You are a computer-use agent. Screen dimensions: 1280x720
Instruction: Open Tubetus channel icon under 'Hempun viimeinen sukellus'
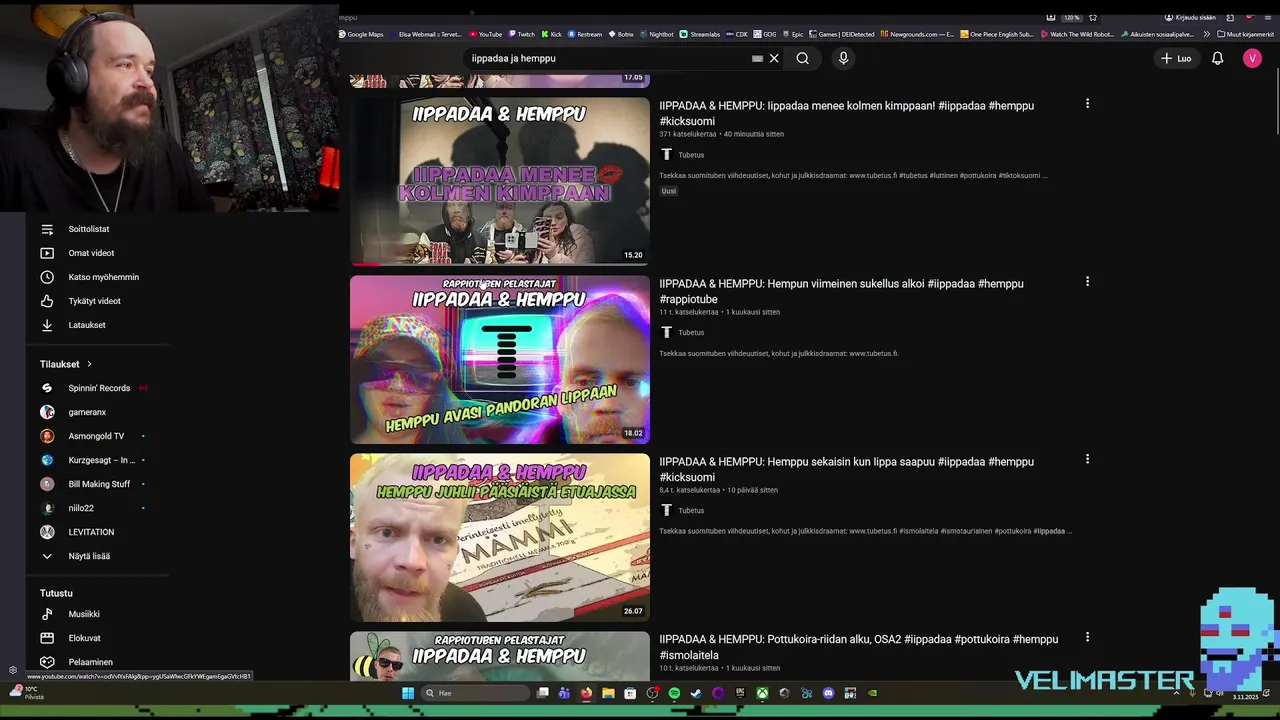pos(666,332)
